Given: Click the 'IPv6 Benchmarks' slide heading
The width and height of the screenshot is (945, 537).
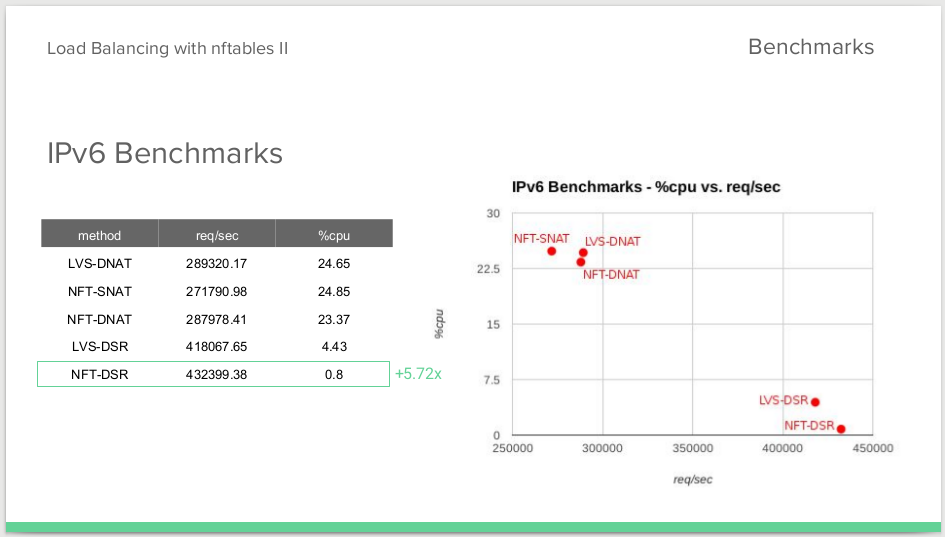Looking at the screenshot, I should pos(165,153).
